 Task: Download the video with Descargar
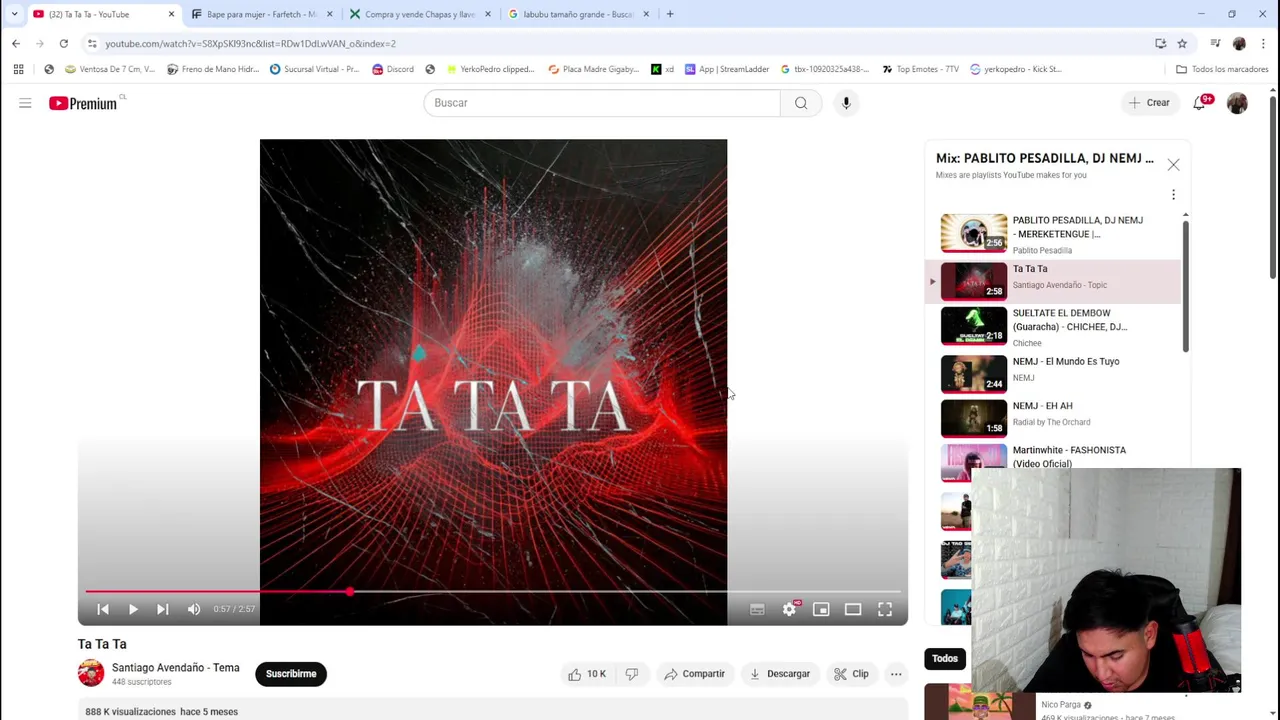pyautogui.click(x=779, y=674)
